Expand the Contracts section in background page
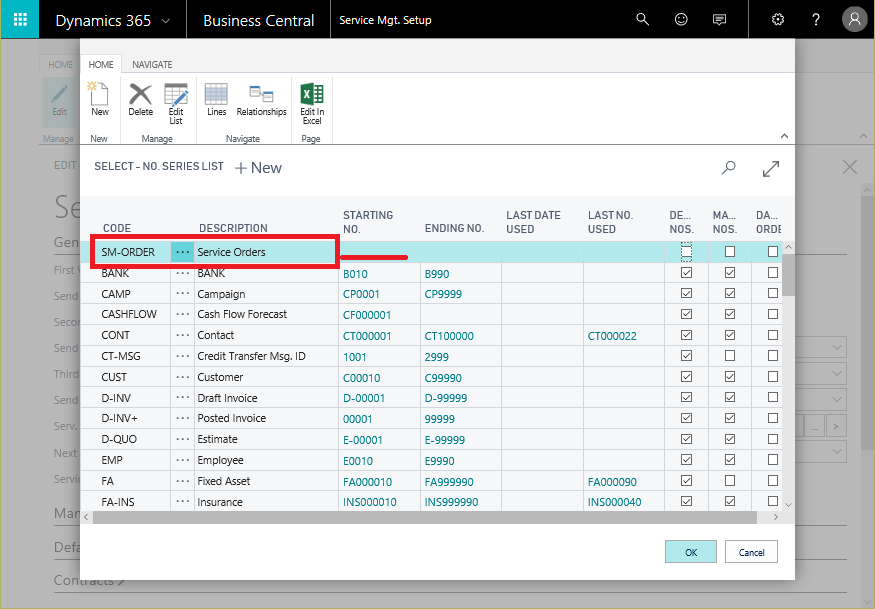Viewport: 875px width, 609px height. 89,581
